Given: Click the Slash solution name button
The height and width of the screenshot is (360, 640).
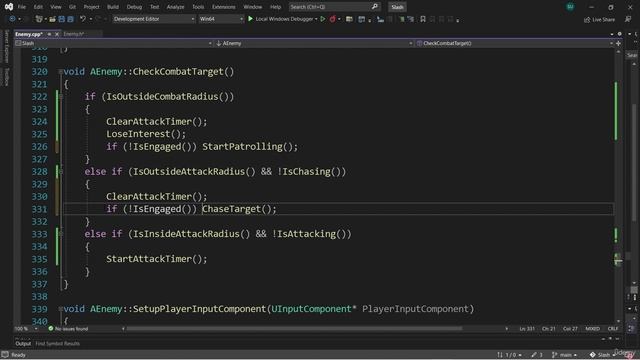Looking at the screenshot, I should [x=397, y=7].
